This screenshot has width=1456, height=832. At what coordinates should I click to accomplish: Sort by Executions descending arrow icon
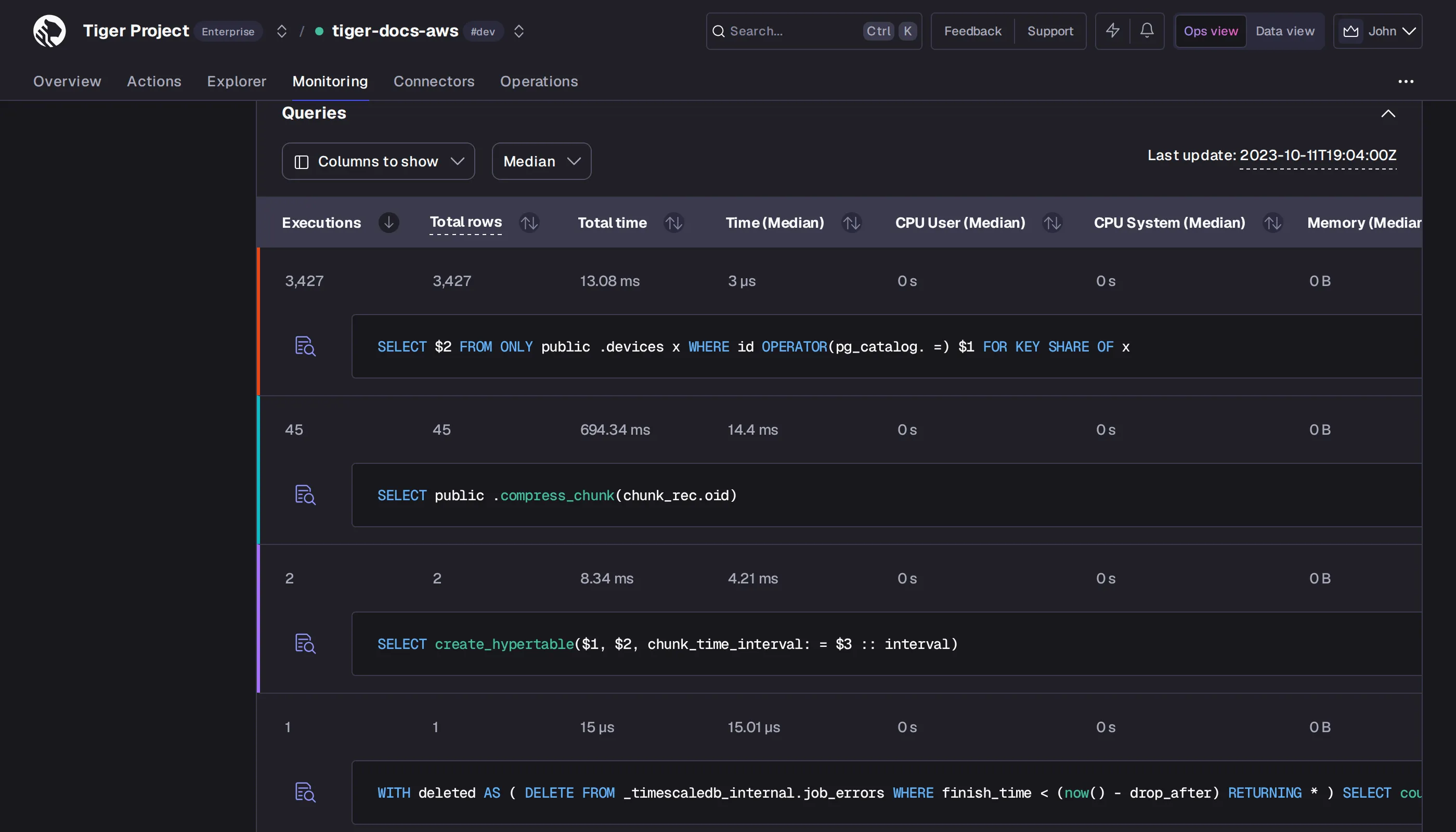(388, 222)
